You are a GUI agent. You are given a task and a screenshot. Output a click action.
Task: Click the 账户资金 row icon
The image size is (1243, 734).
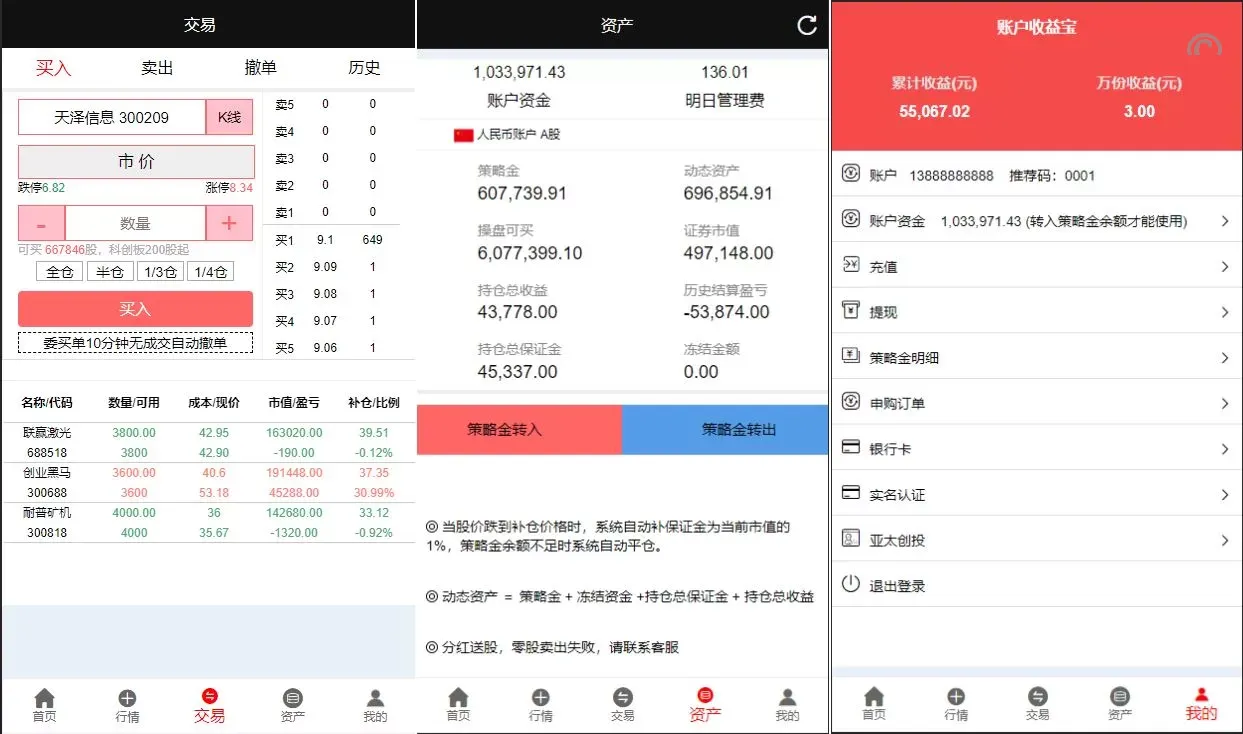[x=851, y=219]
